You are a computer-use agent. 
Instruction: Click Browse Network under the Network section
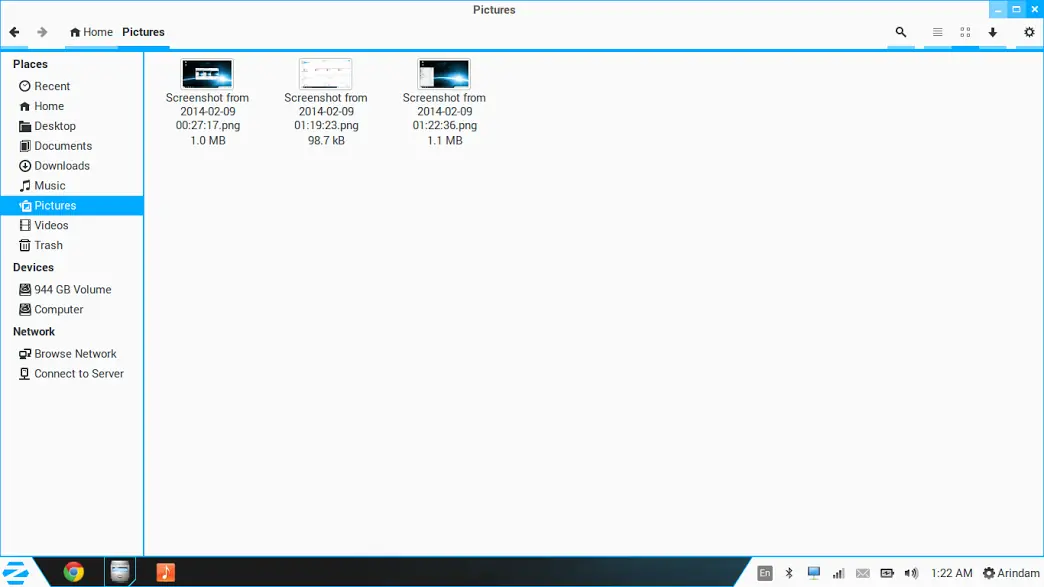[x=74, y=353]
